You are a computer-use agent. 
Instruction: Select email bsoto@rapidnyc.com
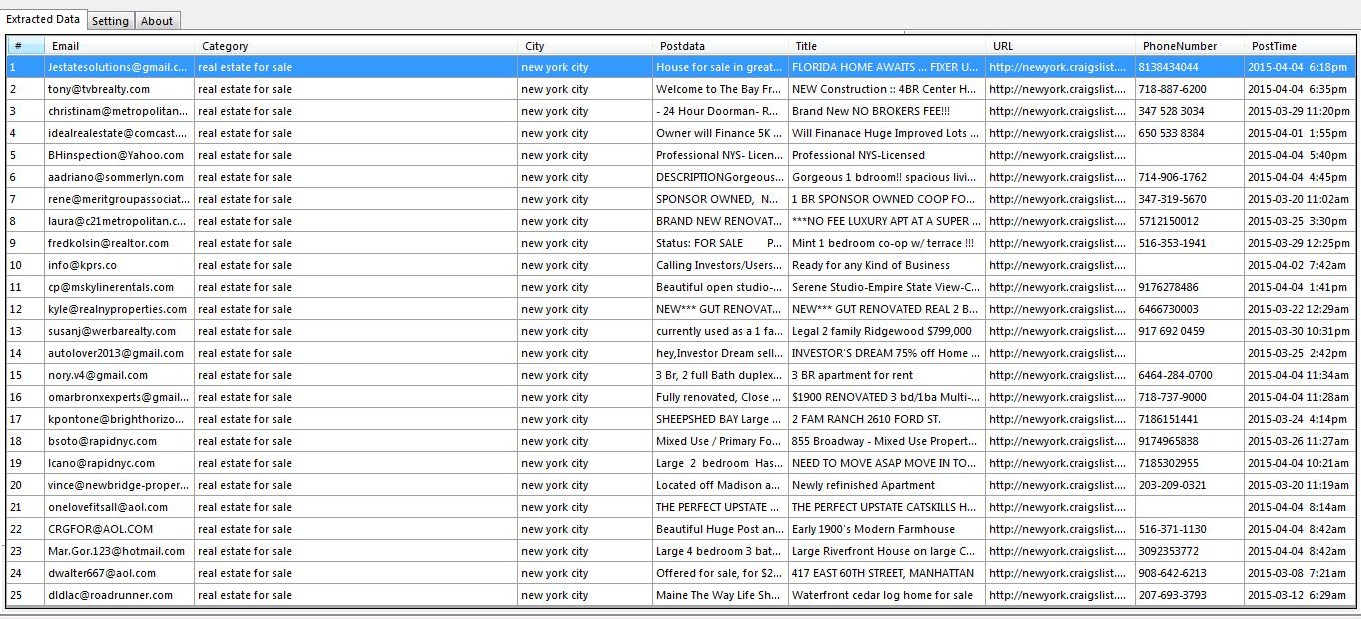102,441
